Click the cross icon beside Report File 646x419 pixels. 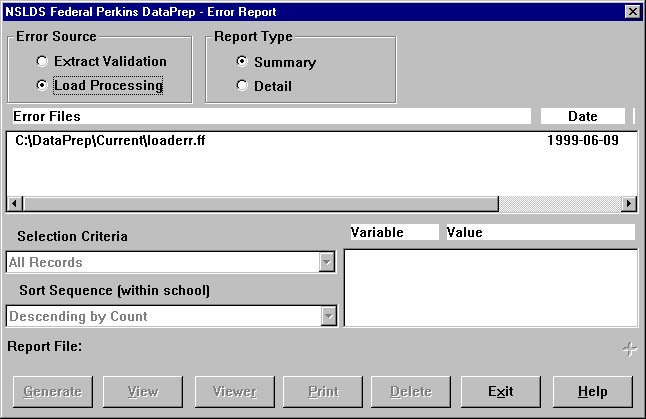630,349
